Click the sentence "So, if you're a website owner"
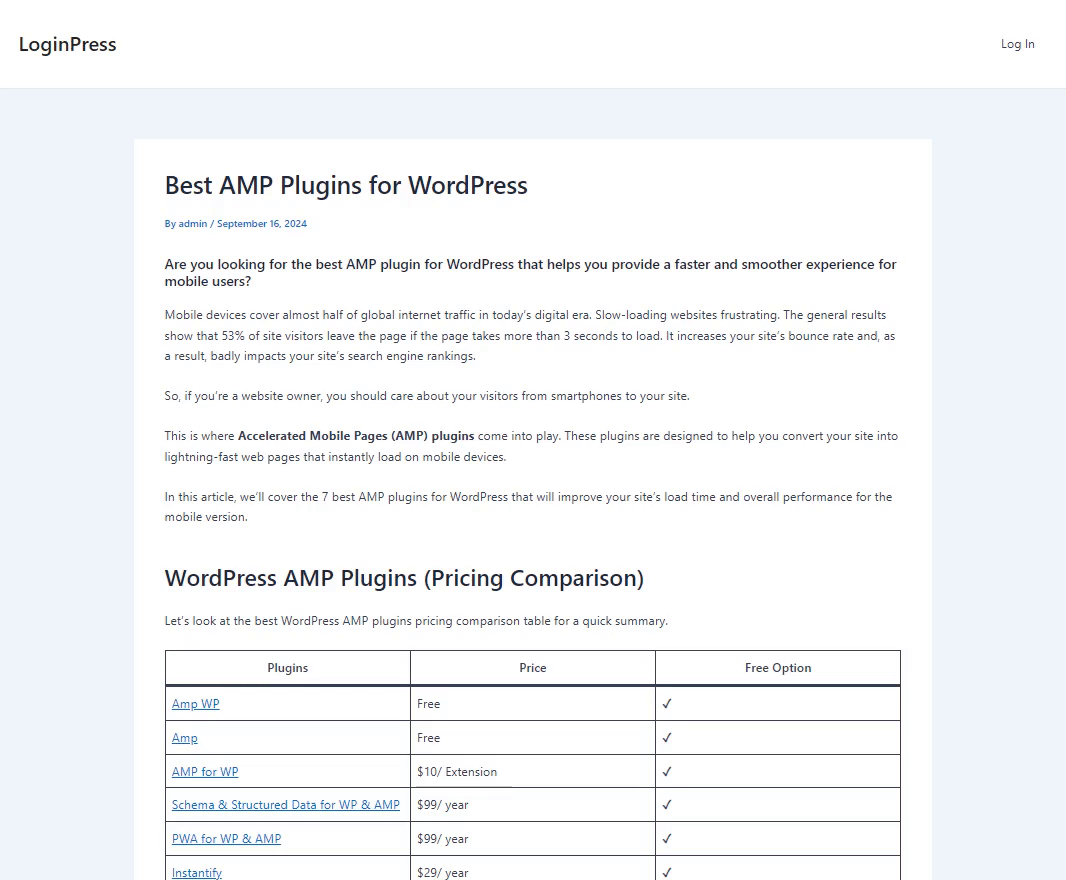This screenshot has width=1066, height=880. (427, 396)
